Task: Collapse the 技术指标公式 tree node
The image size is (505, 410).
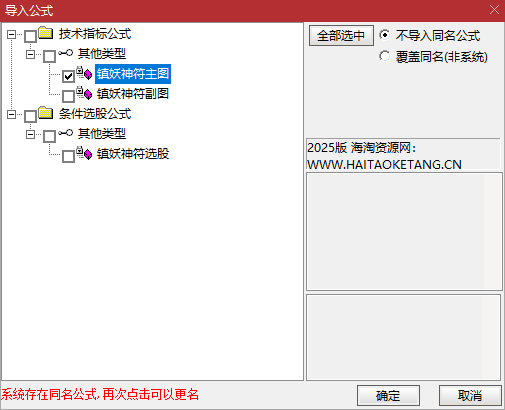Action: point(11,34)
